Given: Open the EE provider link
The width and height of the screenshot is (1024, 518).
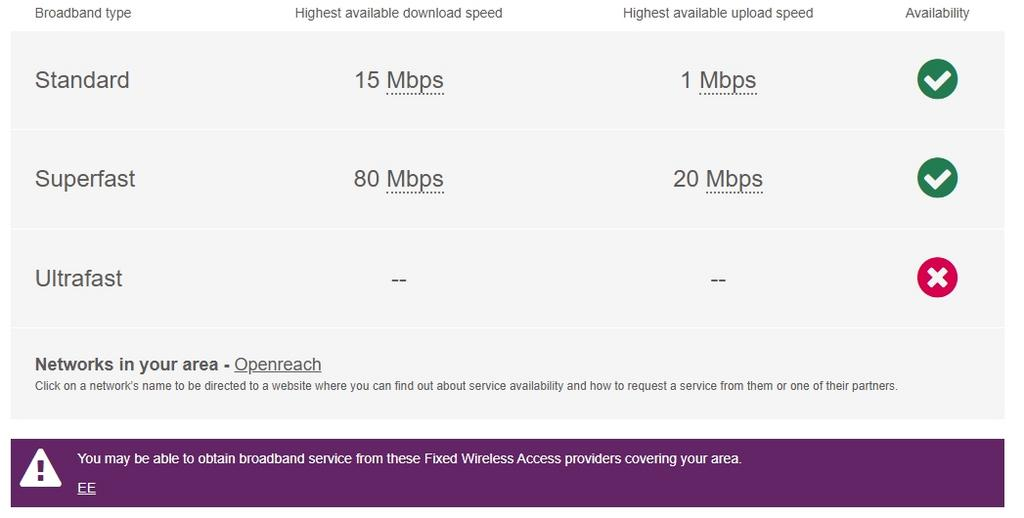Looking at the screenshot, I should click(x=86, y=488).
